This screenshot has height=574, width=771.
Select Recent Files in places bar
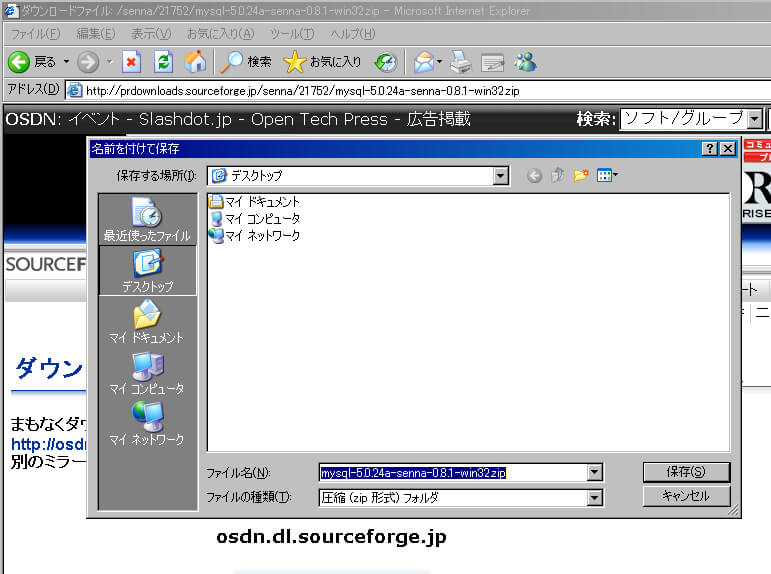[x=147, y=219]
